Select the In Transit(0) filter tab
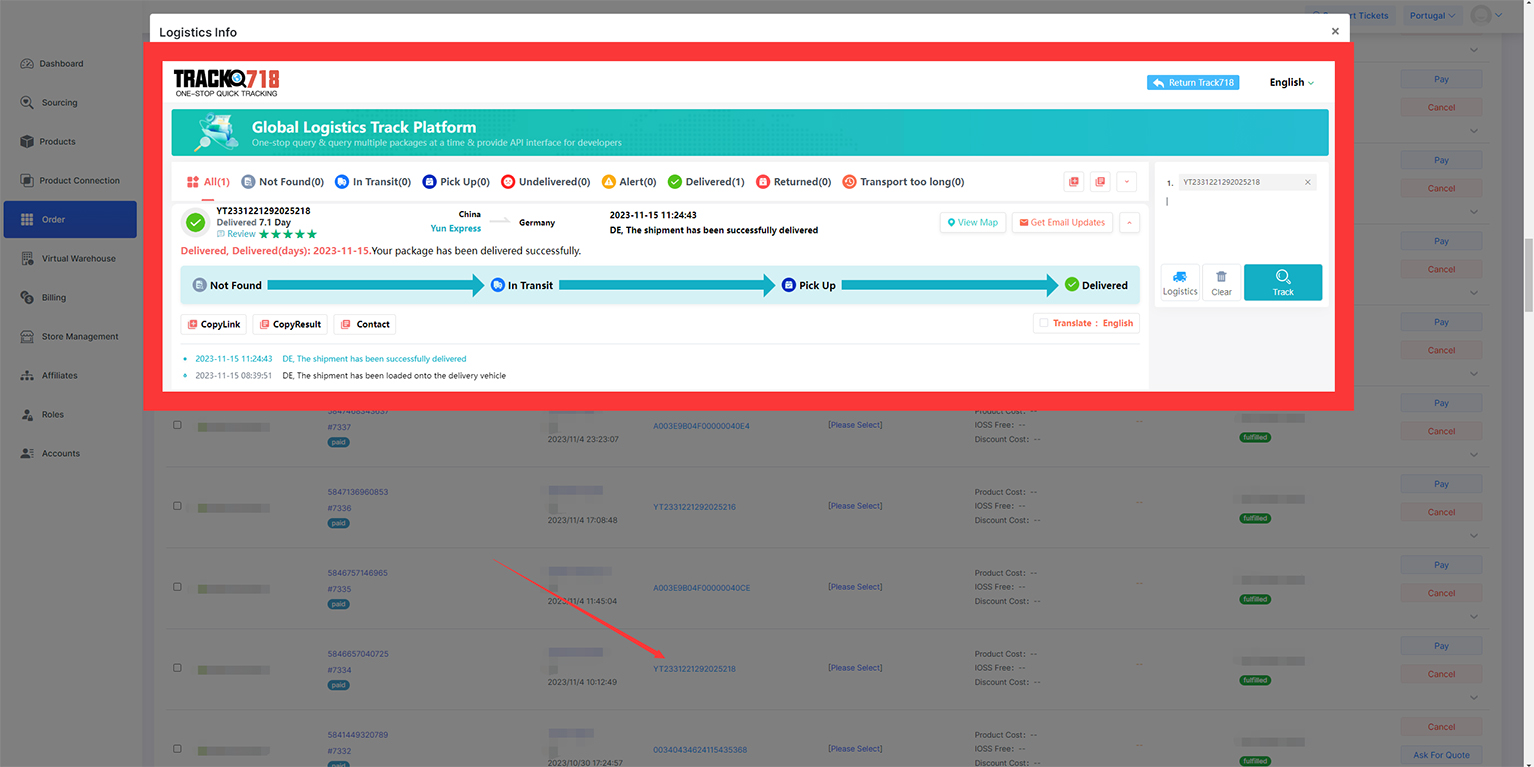 pyautogui.click(x=373, y=182)
